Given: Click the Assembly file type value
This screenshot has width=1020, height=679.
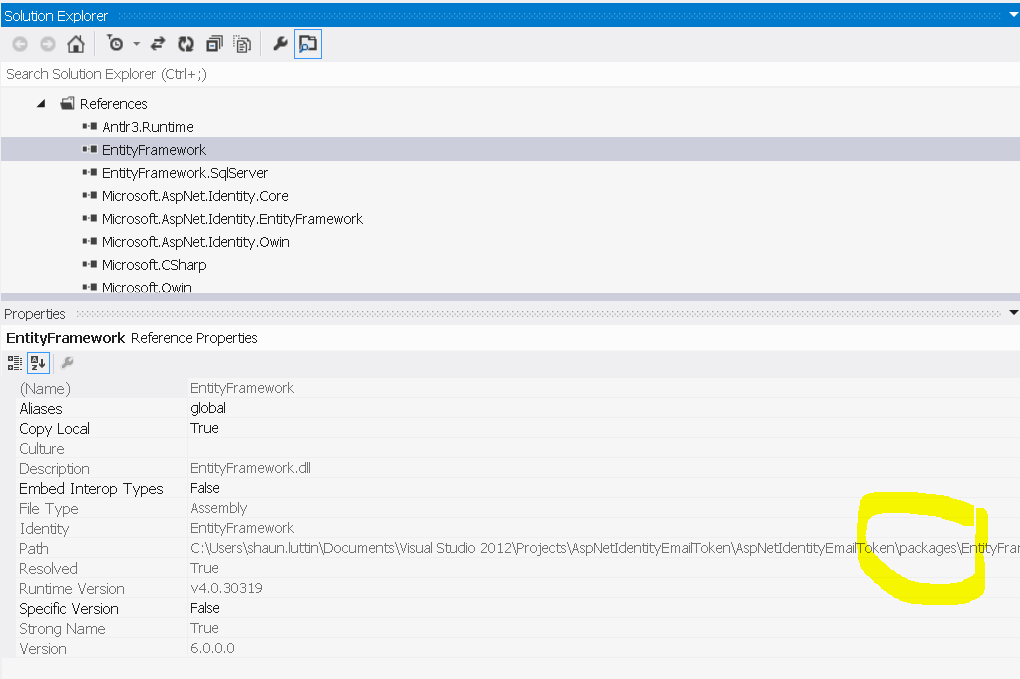Looking at the screenshot, I should pyautogui.click(x=219, y=508).
